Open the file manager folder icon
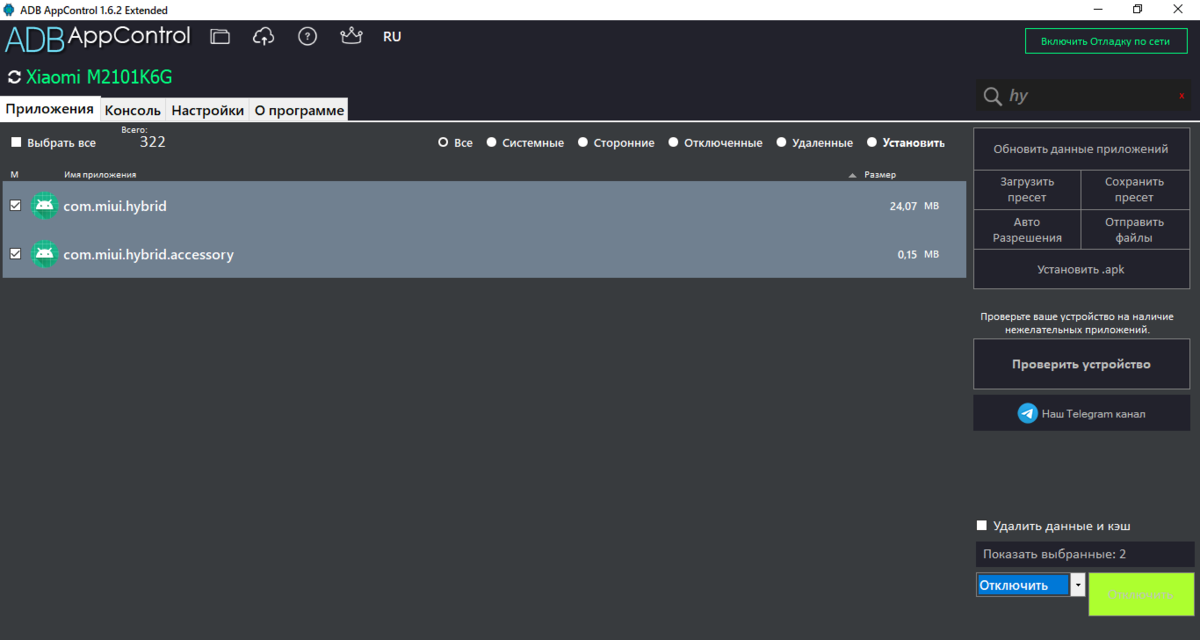The width and height of the screenshot is (1200, 640). pyautogui.click(x=220, y=37)
